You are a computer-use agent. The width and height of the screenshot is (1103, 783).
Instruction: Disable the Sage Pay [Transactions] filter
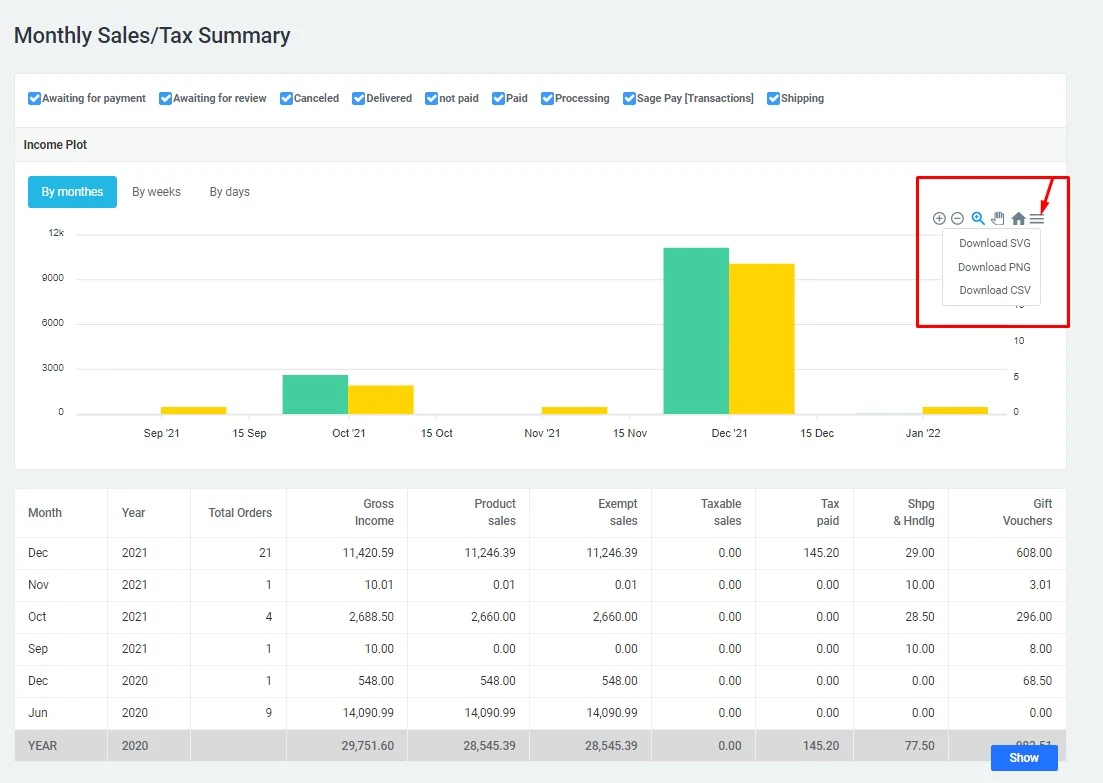(x=629, y=97)
